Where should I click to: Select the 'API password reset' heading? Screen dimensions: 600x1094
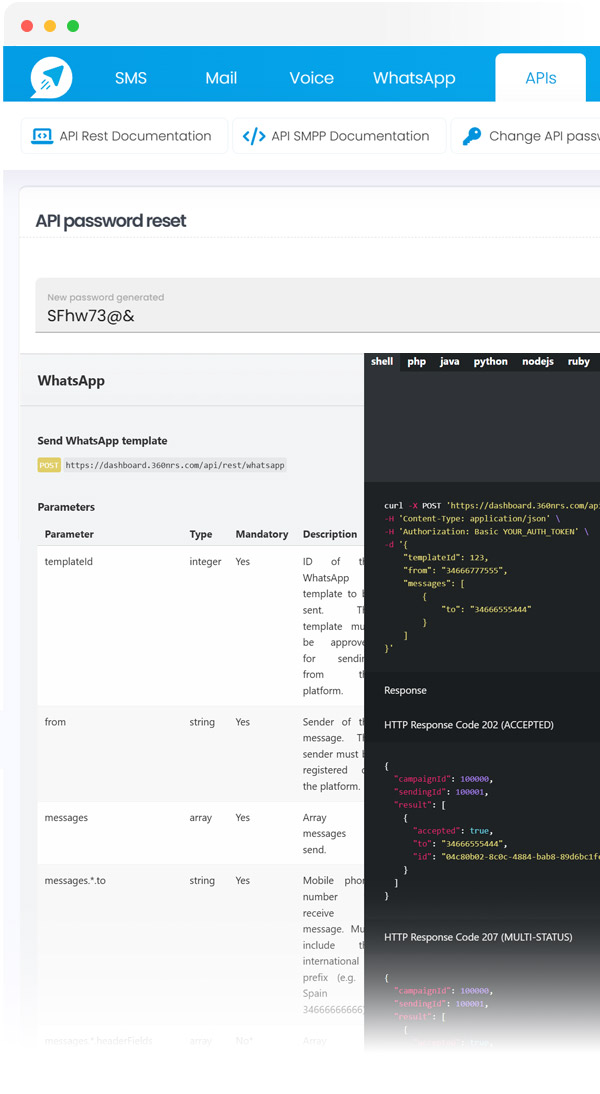tap(111, 221)
